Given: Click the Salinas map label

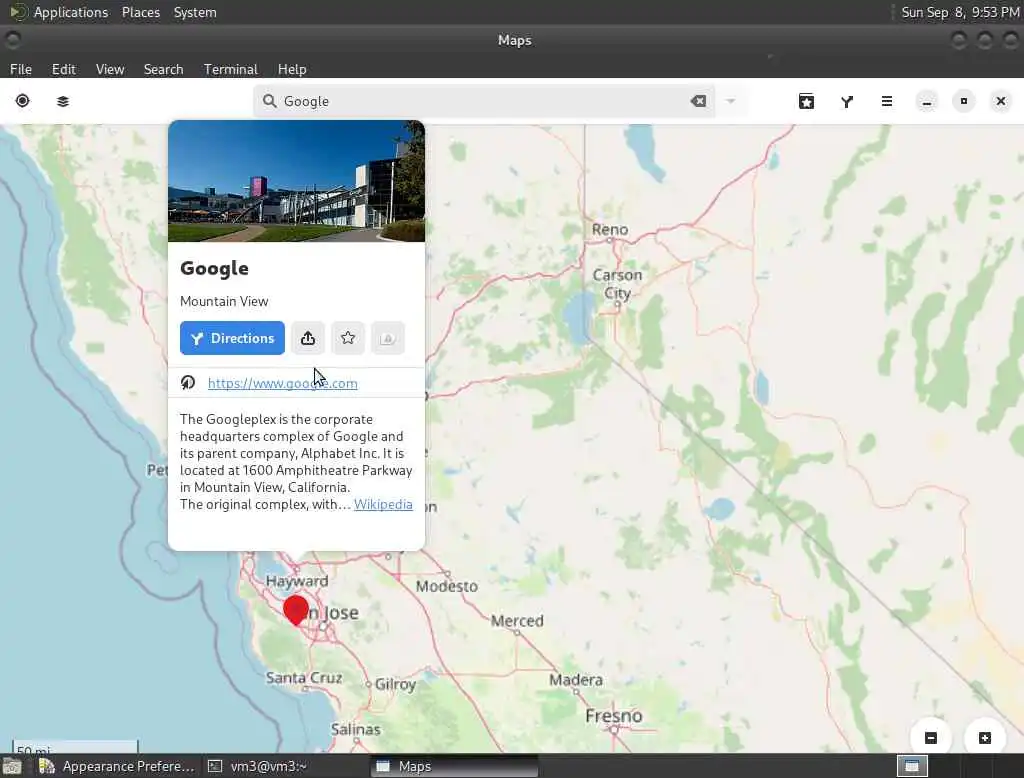Looking at the screenshot, I should pos(356,729).
